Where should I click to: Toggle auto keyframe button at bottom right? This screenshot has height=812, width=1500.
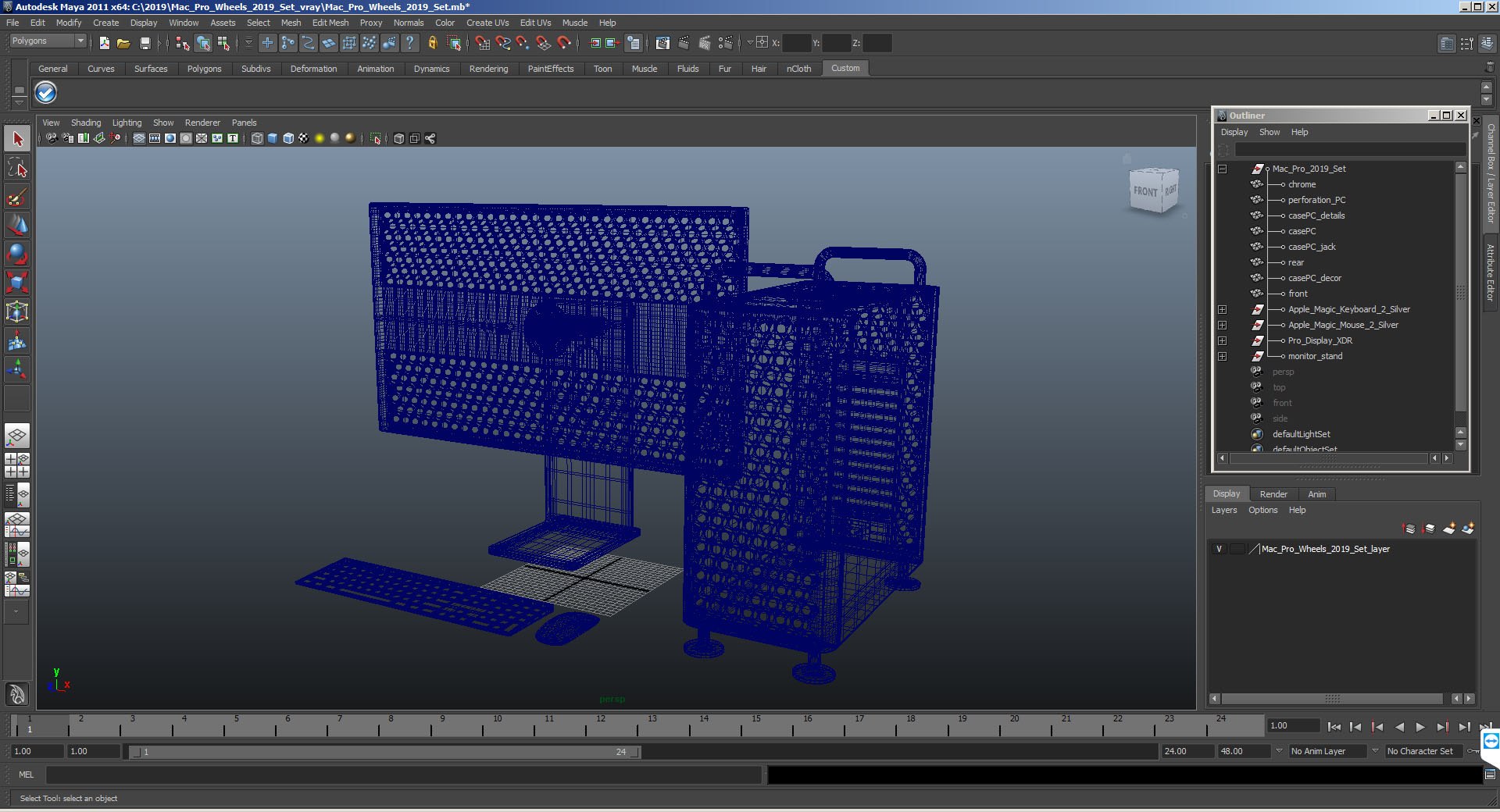tap(1473, 751)
